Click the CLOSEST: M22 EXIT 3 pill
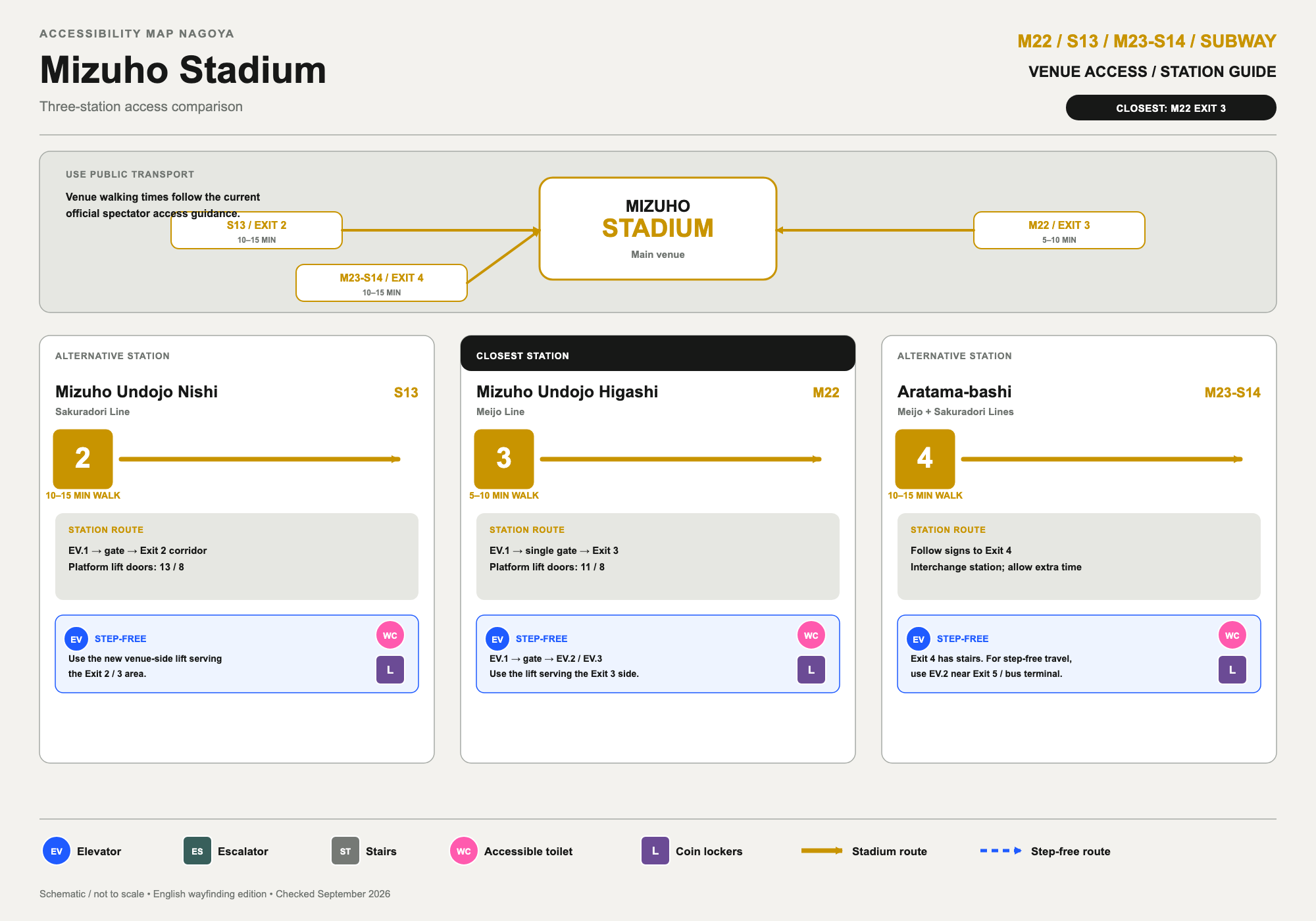Screen dimensions: 1316x921 [1171, 108]
